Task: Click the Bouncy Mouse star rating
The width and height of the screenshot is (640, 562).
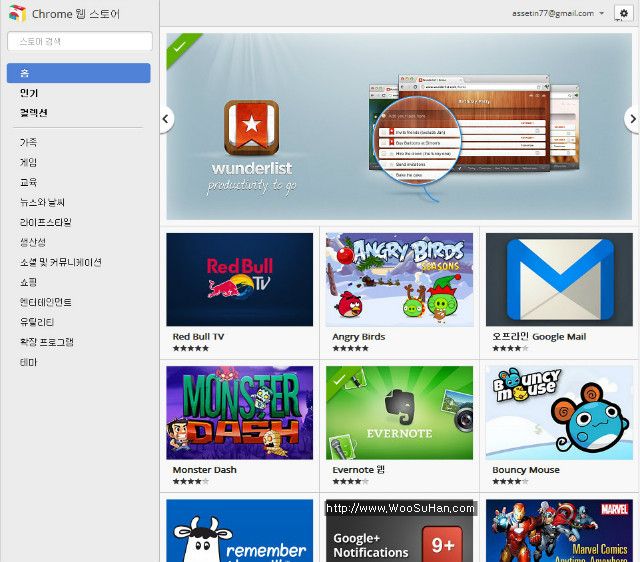Action: click(x=510, y=481)
